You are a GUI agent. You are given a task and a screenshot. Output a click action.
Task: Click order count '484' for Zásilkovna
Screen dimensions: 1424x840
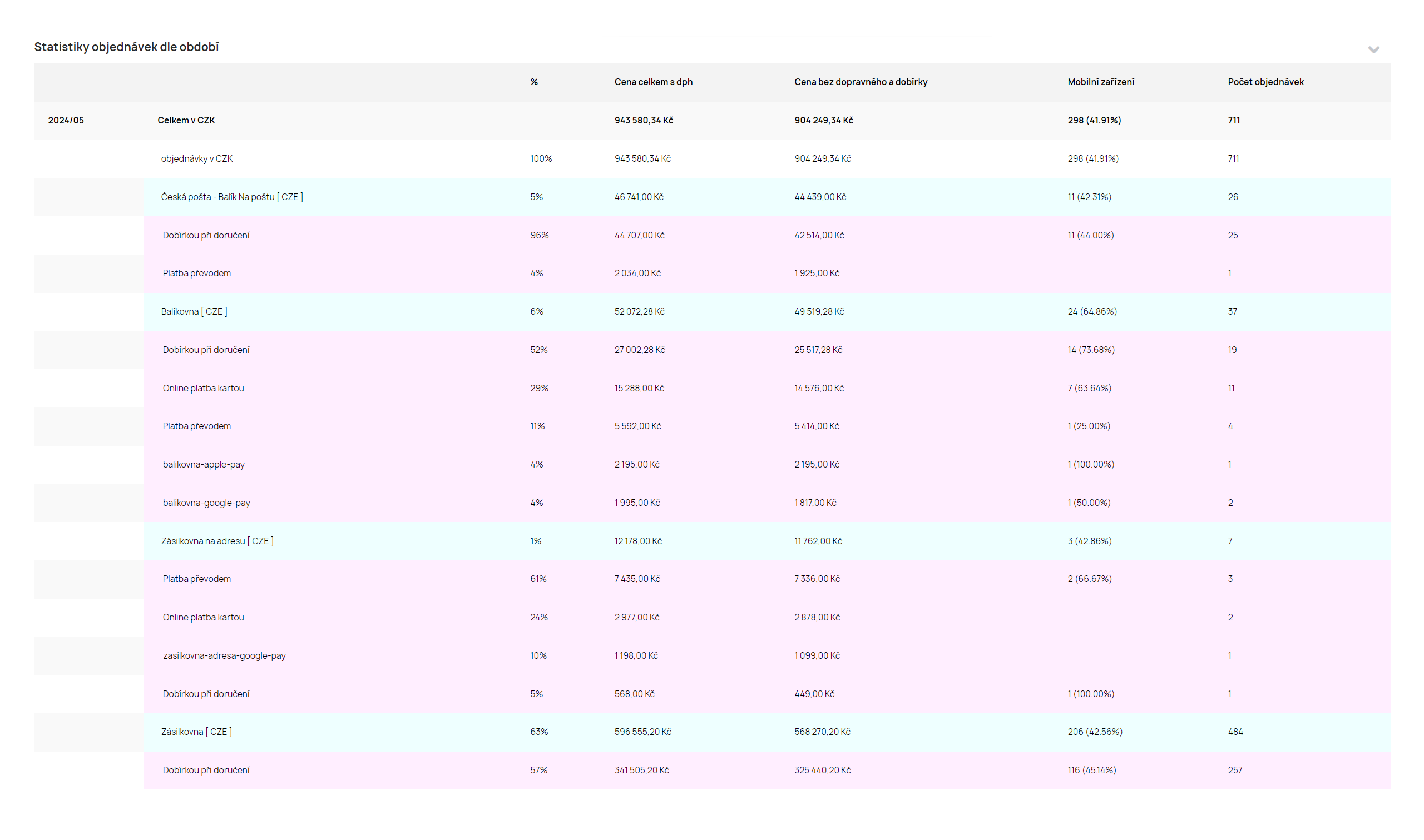pyautogui.click(x=1235, y=732)
